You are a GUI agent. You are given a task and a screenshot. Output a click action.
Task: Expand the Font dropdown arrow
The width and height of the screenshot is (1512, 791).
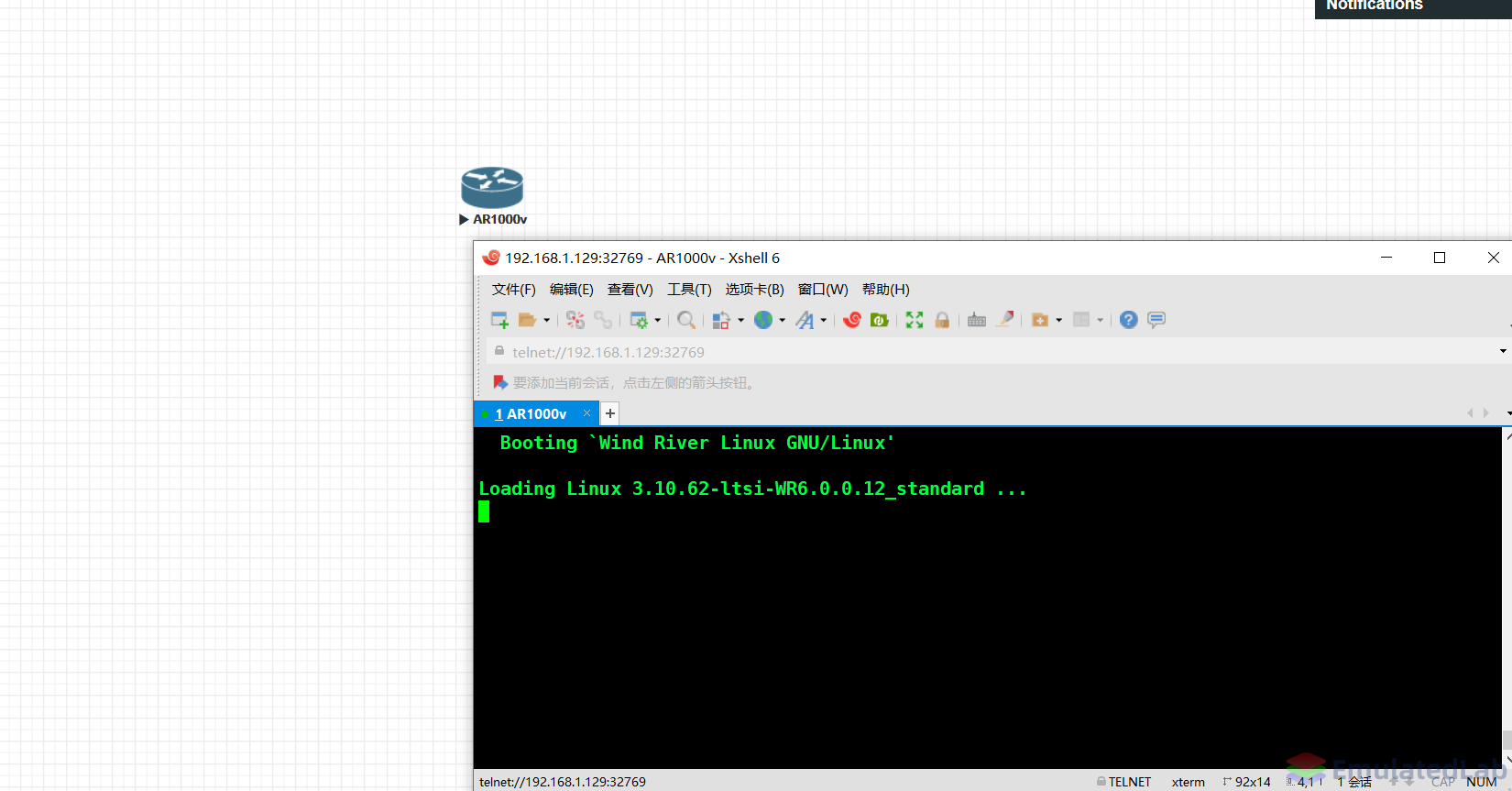click(x=824, y=320)
